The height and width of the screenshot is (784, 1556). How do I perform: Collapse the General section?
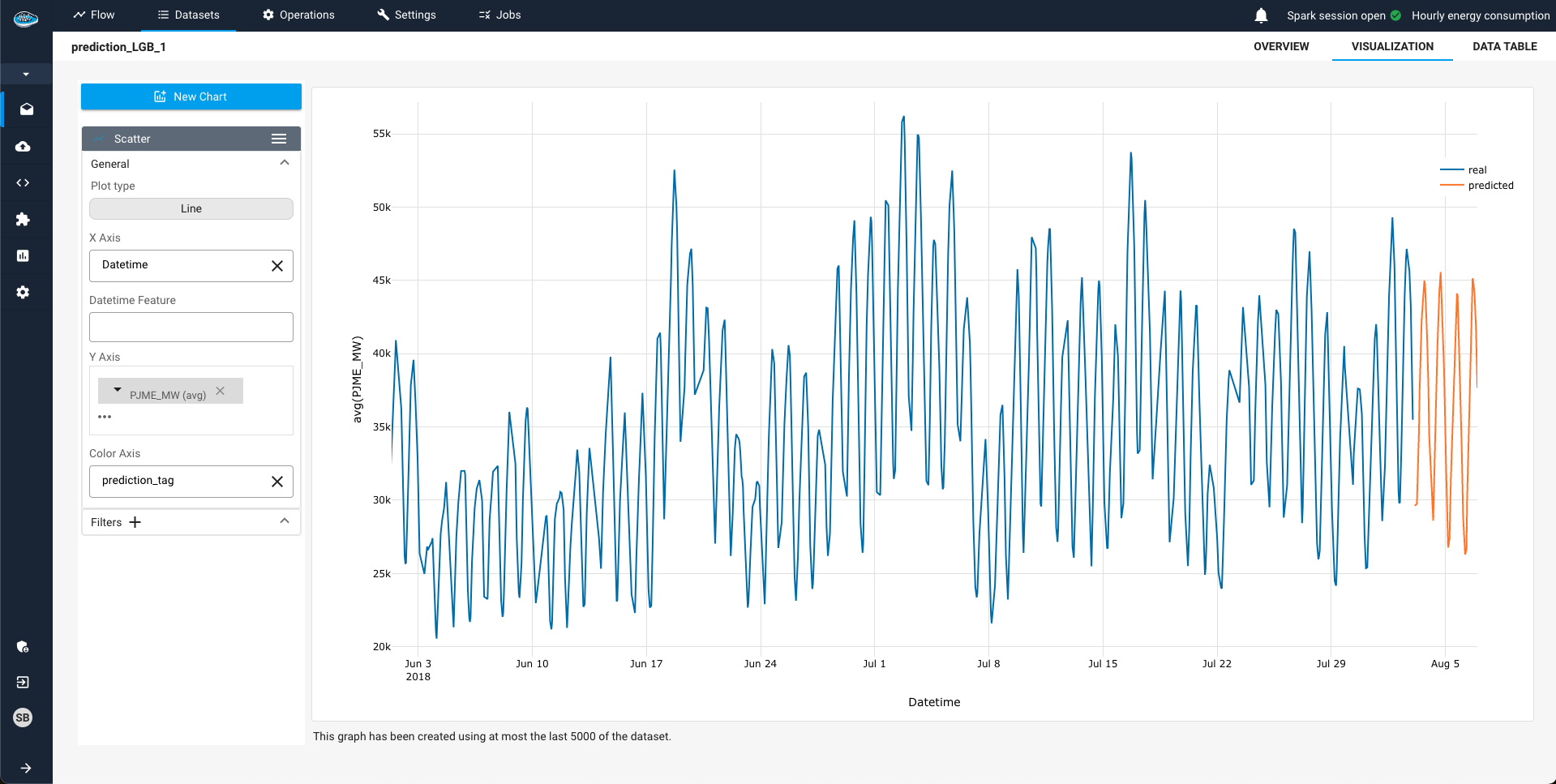tap(285, 162)
